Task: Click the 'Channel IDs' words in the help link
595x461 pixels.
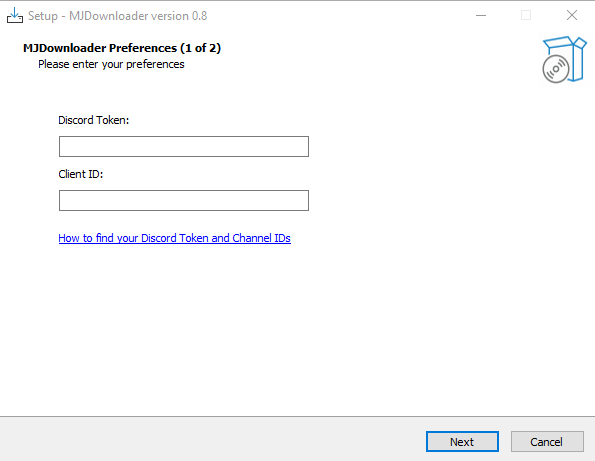Action: [261, 238]
